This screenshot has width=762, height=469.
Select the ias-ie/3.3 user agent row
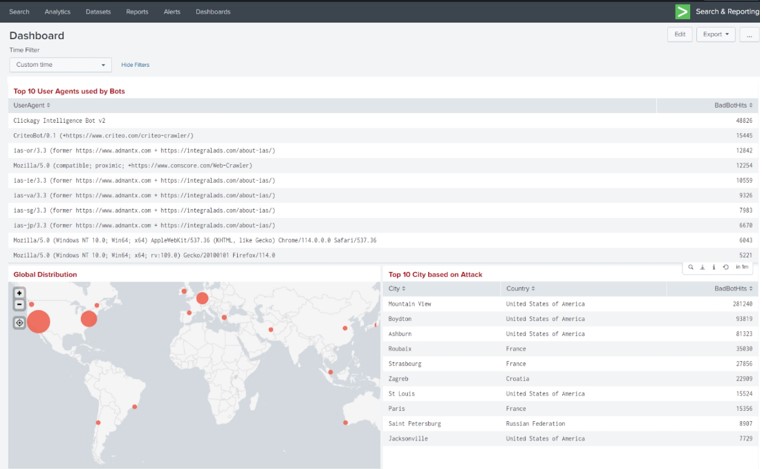pos(383,180)
